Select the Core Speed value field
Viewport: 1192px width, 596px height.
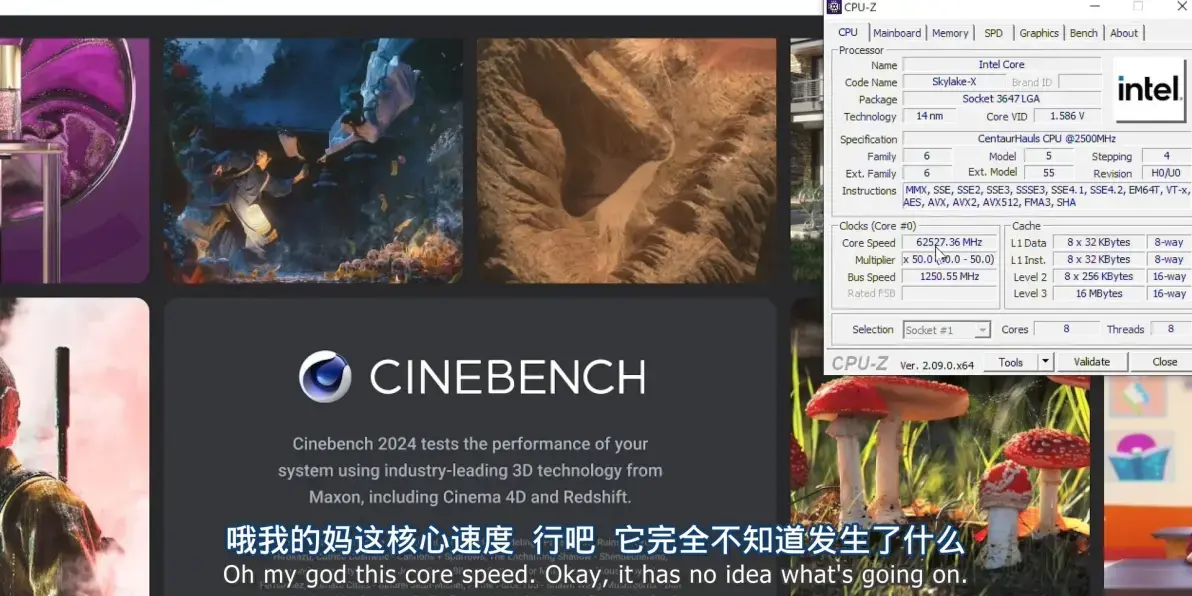[x=948, y=242]
